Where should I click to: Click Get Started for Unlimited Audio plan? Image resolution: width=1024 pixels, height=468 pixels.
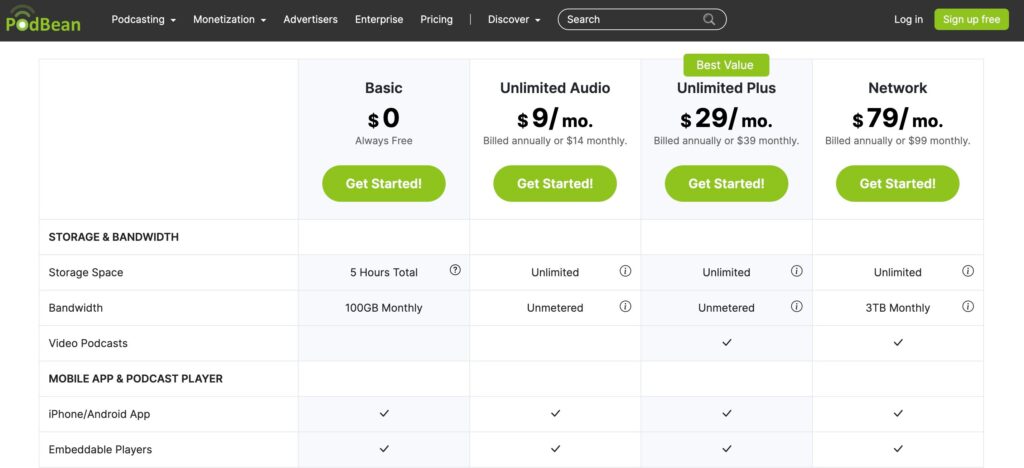[x=555, y=183]
